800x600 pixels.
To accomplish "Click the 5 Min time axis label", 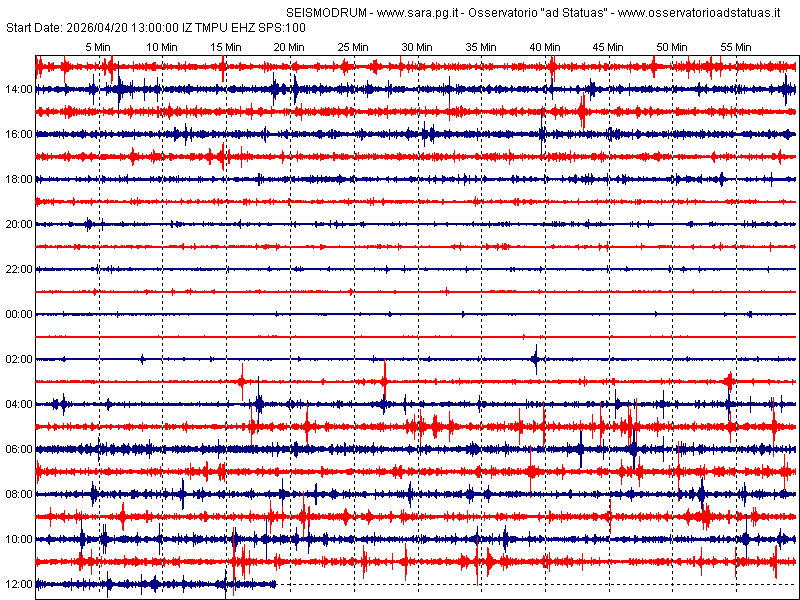I will 98,47.
